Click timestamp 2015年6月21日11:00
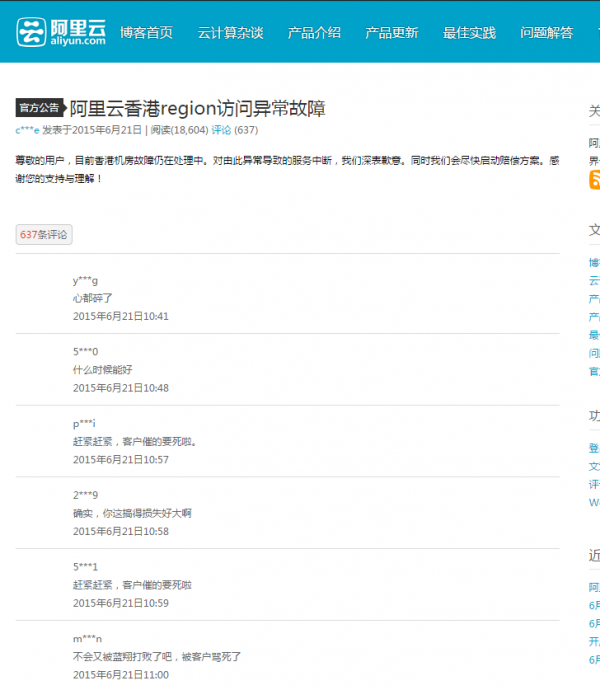Viewport: 600px width, 690px height. point(121,675)
